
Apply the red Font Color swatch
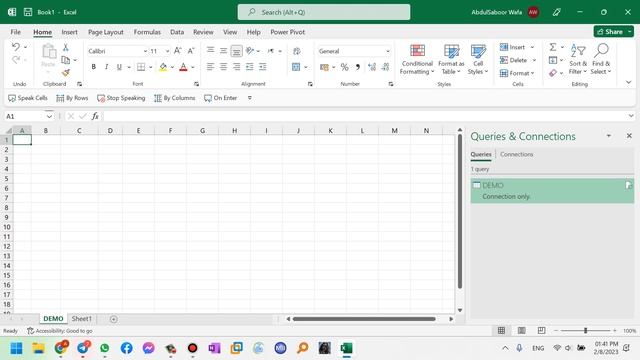click(183, 67)
